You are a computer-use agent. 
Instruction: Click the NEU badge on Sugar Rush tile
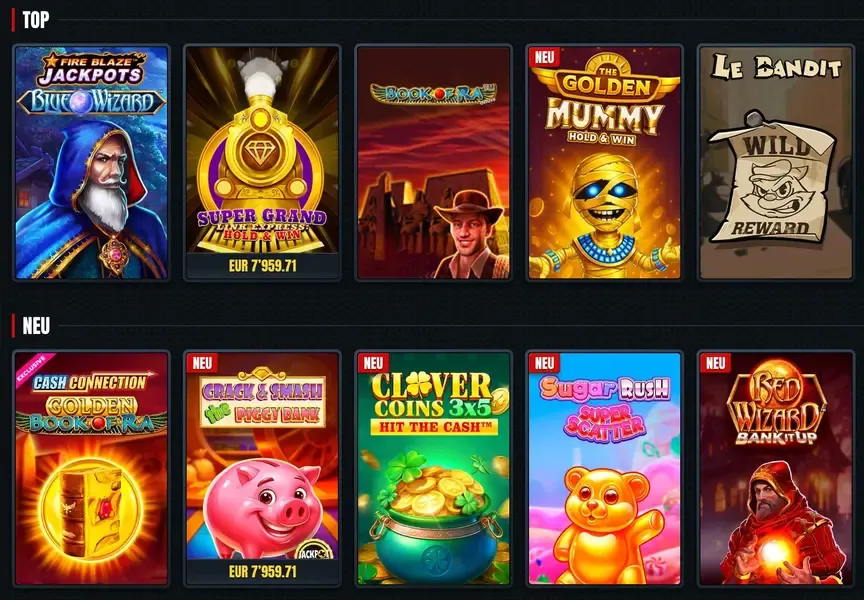pyautogui.click(x=544, y=363)
